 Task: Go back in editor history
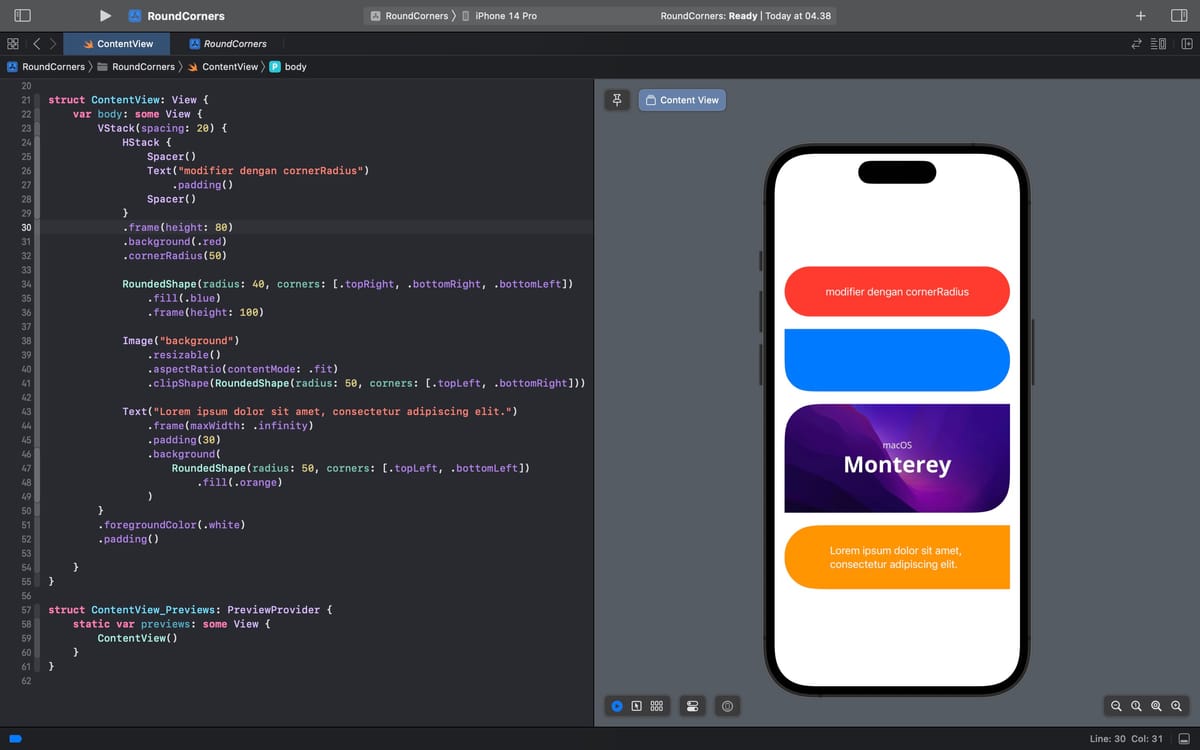(x=36, y=44)
